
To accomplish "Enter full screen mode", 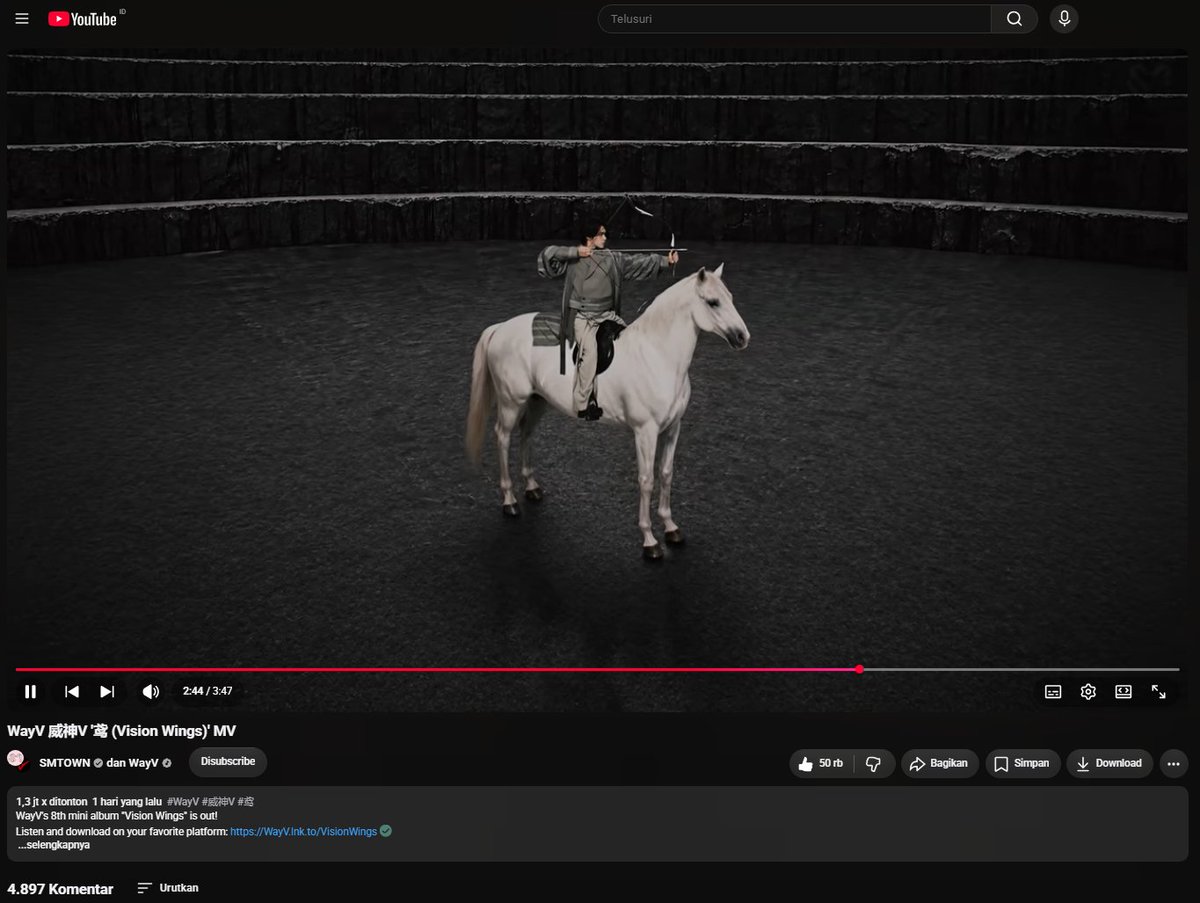I will click(x=1158, y=691).
